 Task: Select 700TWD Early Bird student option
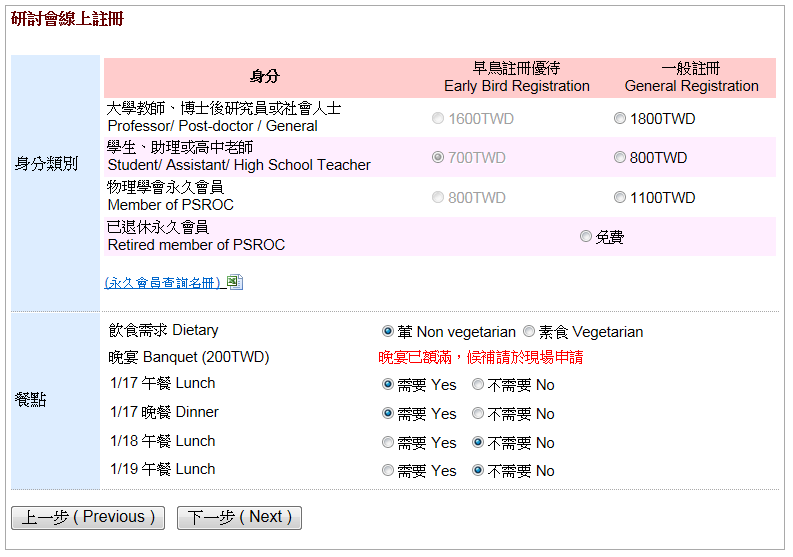click(x=438, y=158)
